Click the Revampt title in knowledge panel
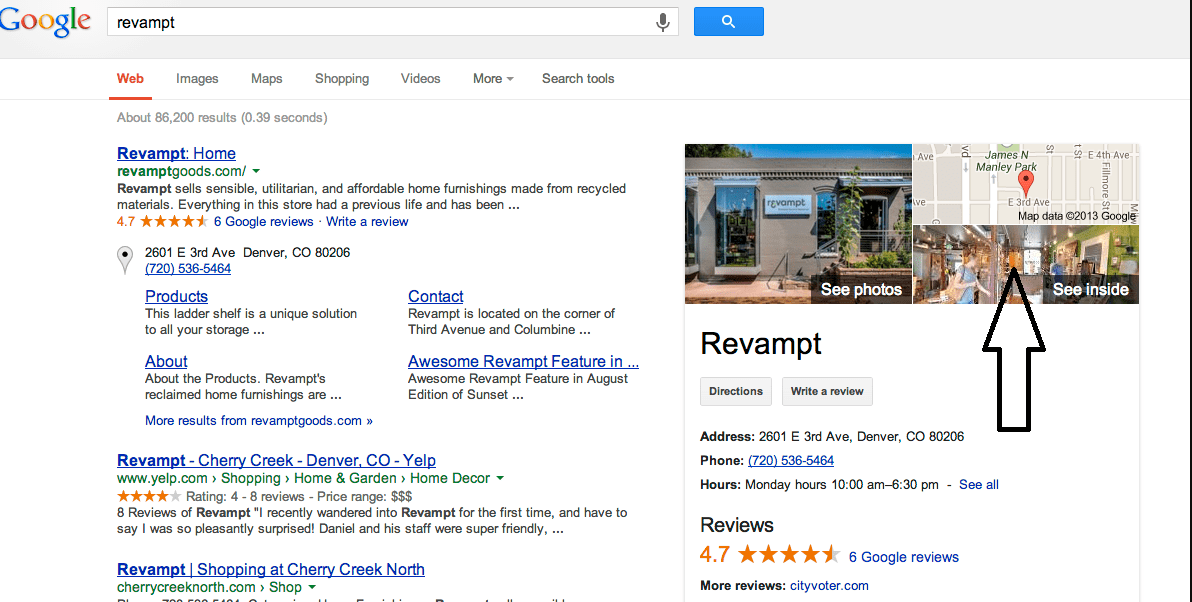The width and height of the screenshot is (1192, 602). coord(760,344)
